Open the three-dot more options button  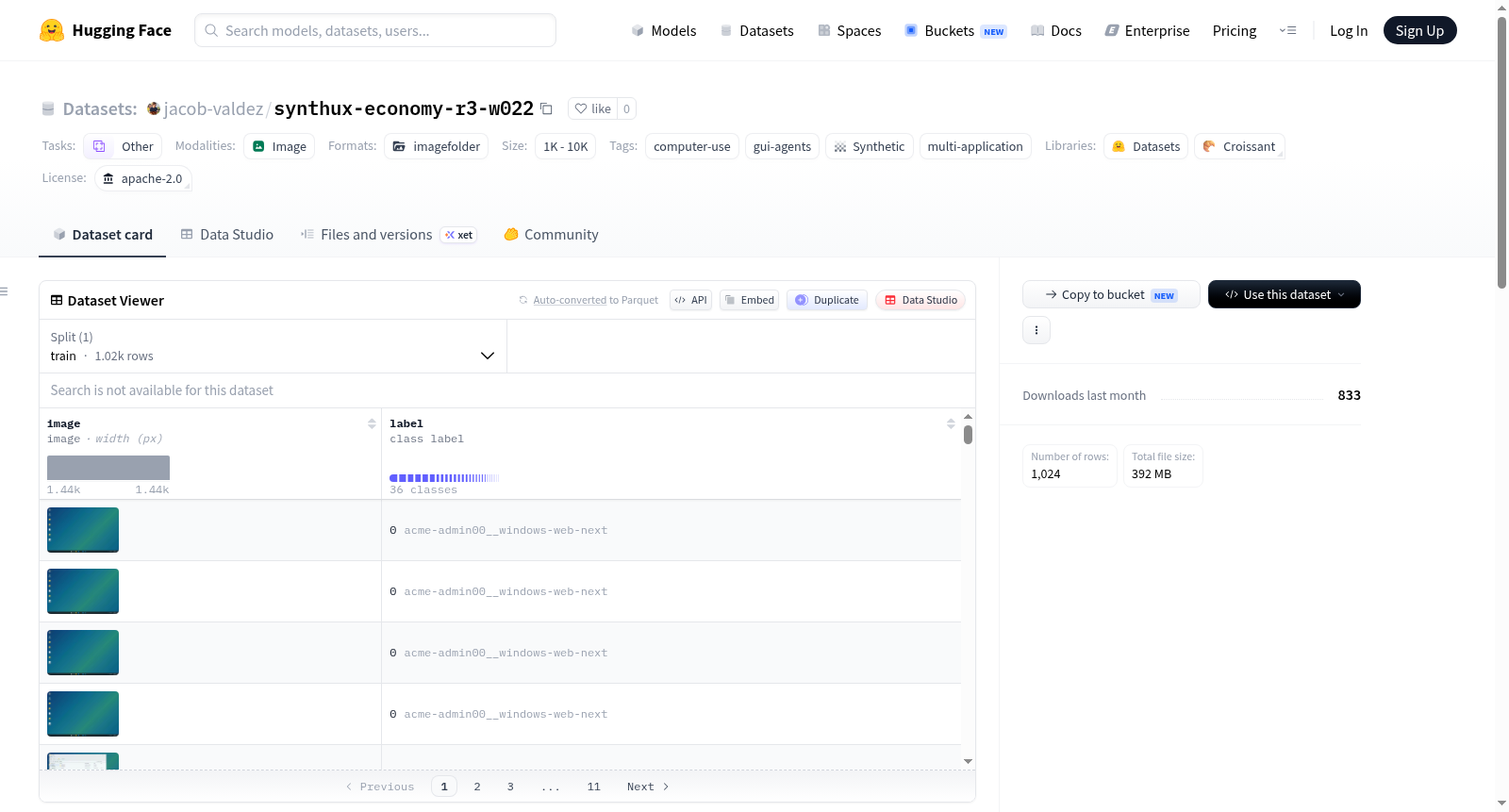[x=1036, y=330]
